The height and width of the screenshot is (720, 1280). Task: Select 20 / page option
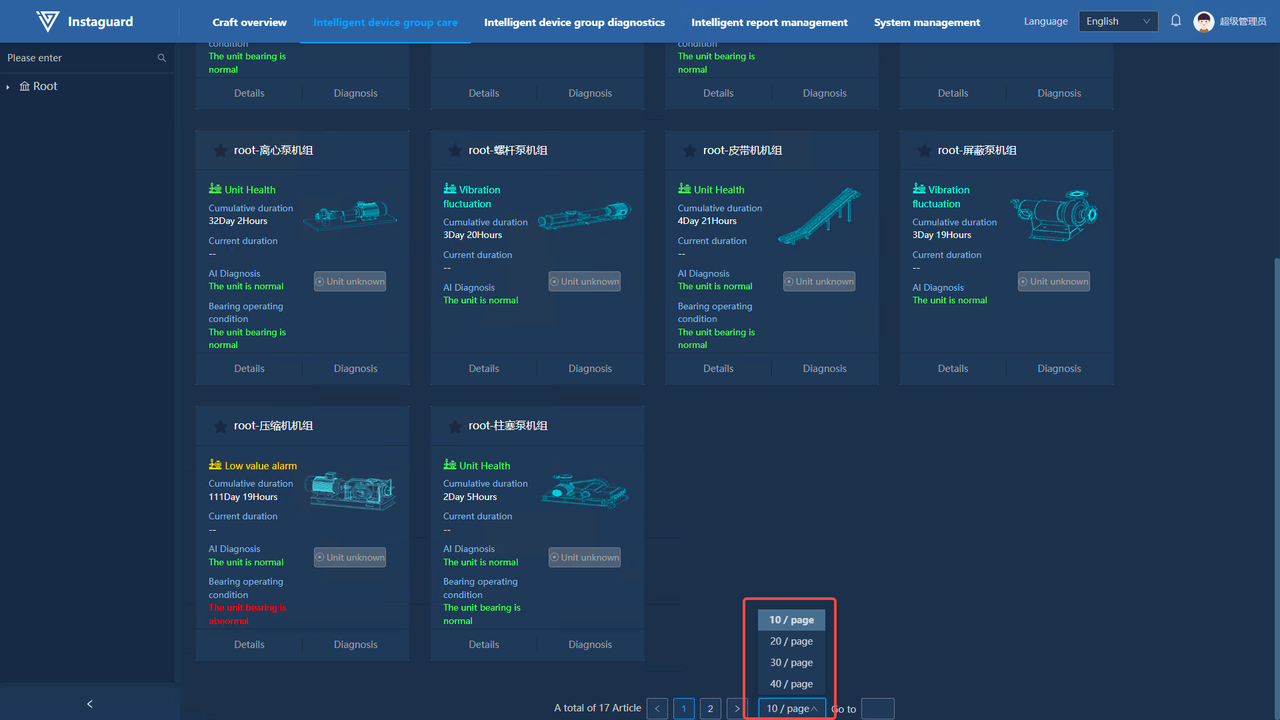click(792, 641)
